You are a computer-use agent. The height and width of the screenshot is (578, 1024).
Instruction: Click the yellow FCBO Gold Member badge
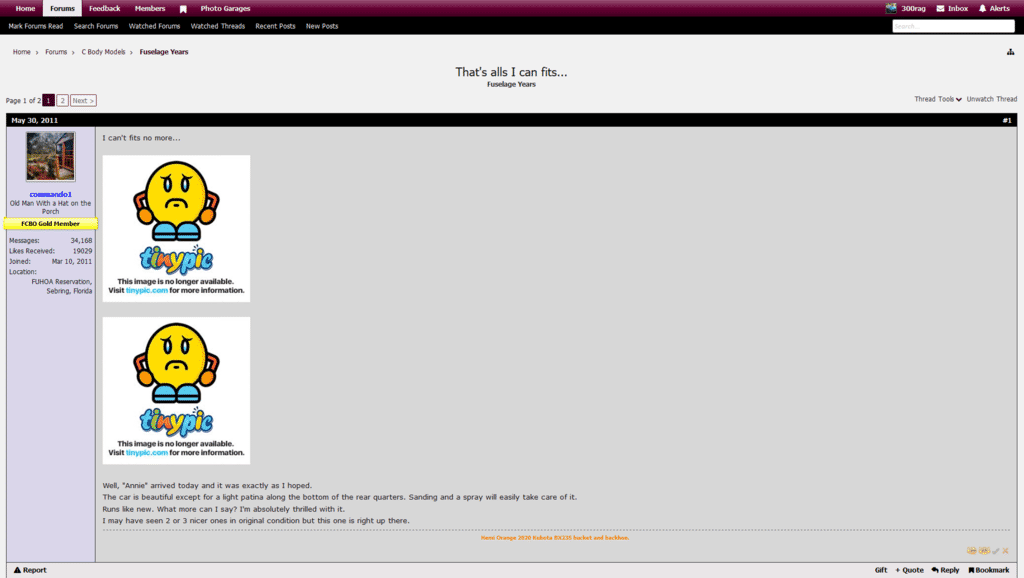[x=50, y=223]
